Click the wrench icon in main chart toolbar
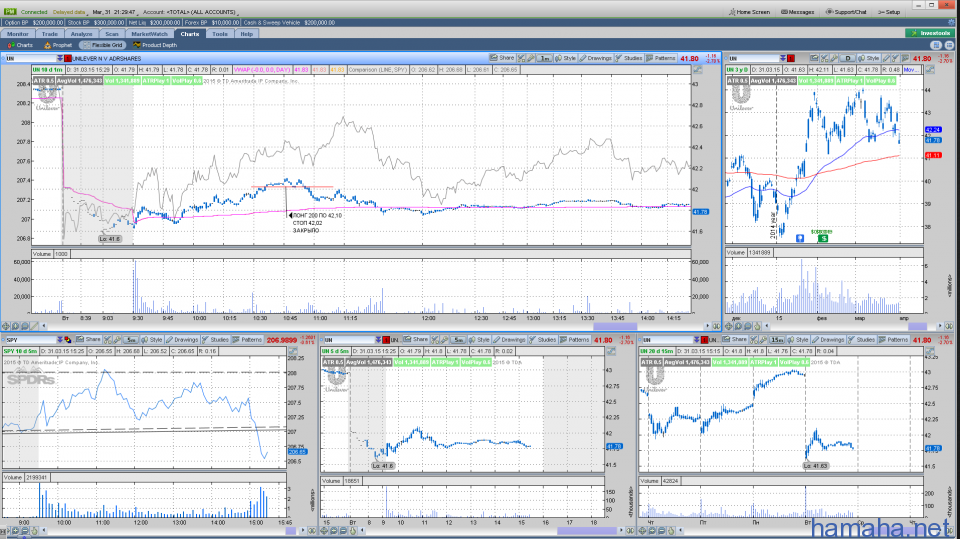The height and width of the screenshot is (539, 960). pyautogui.click(x=530, y=58)
